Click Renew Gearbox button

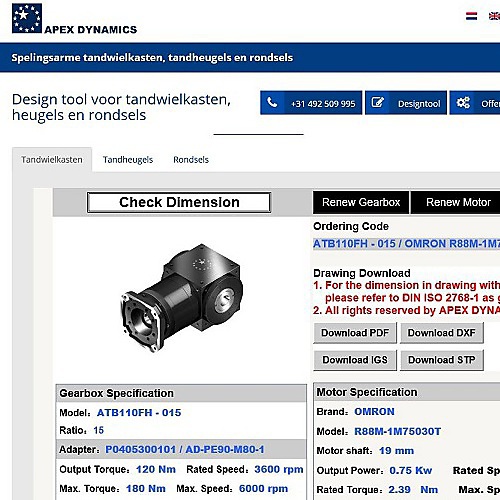361,202
